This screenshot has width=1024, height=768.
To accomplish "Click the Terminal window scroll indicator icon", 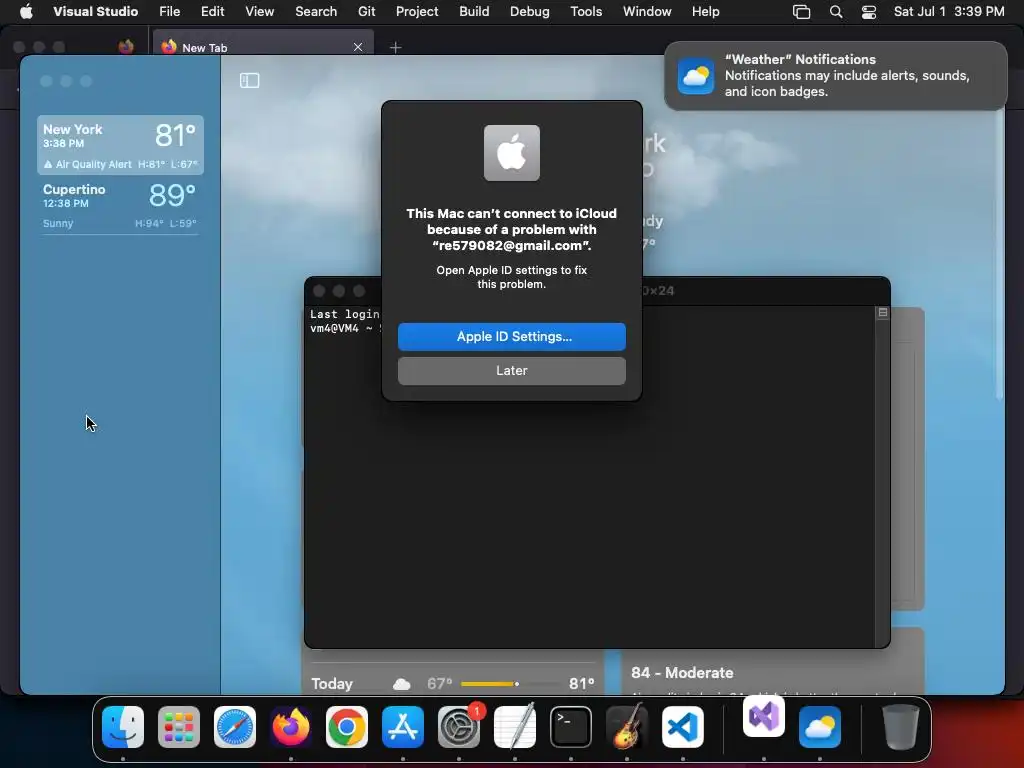I will tap(883, 313).
